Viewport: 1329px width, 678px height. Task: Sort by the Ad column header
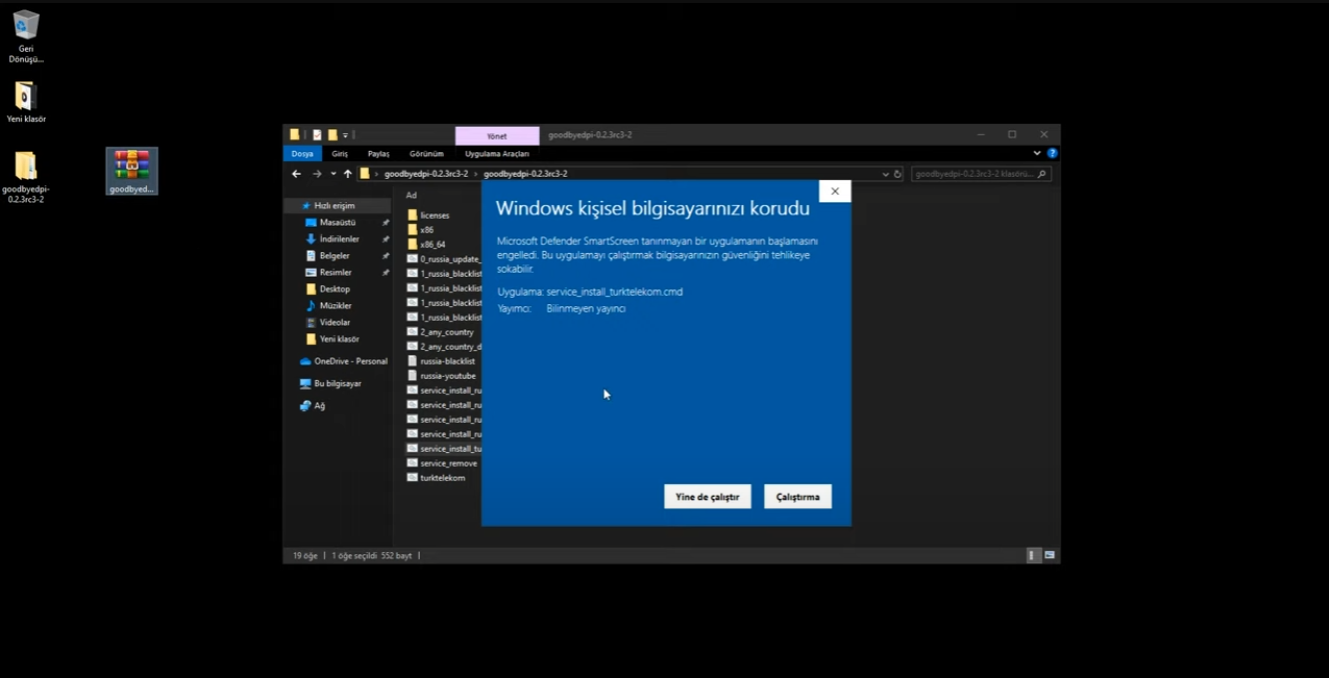click(411, 195)
